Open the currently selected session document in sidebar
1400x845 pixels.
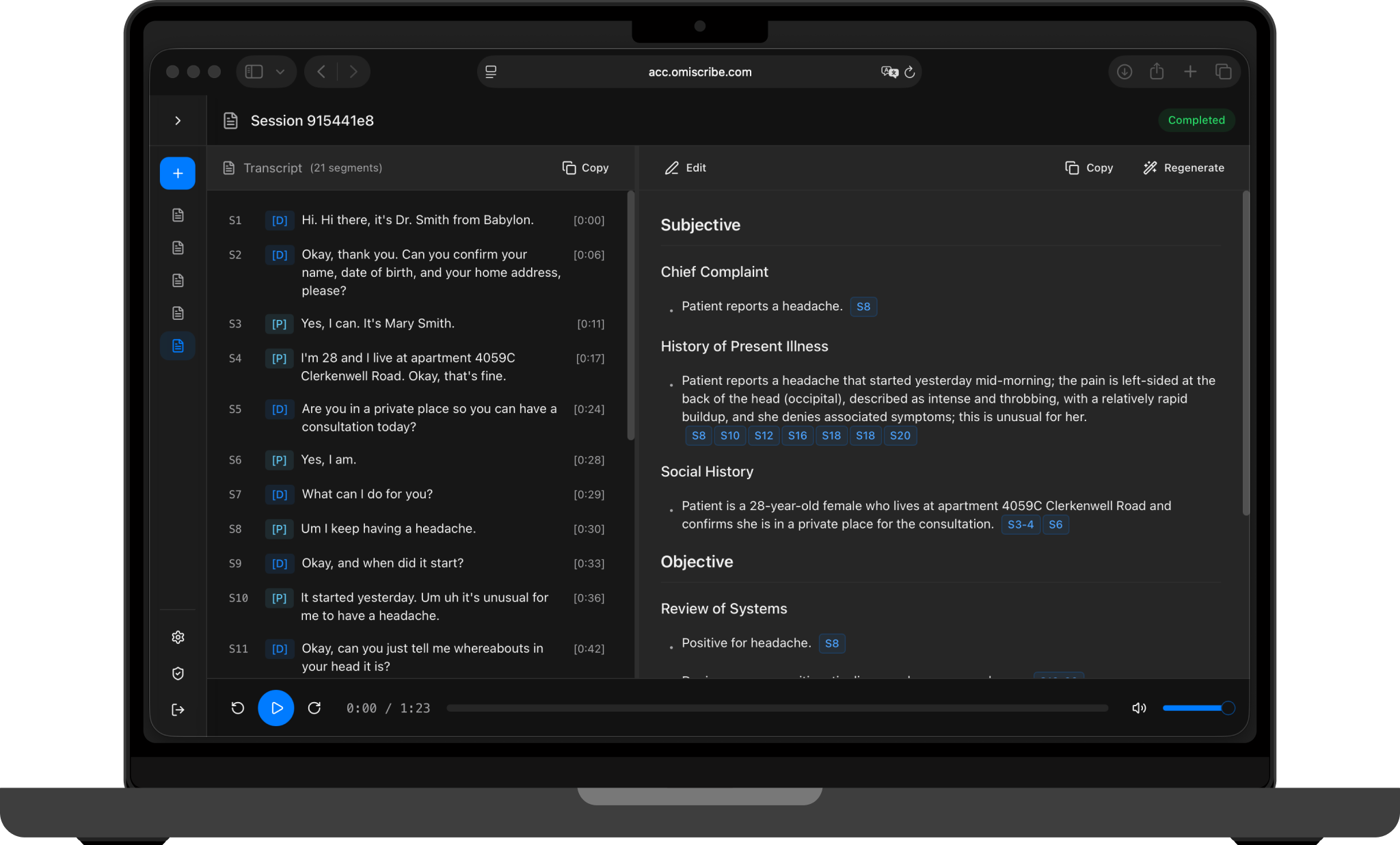[177, 346]
